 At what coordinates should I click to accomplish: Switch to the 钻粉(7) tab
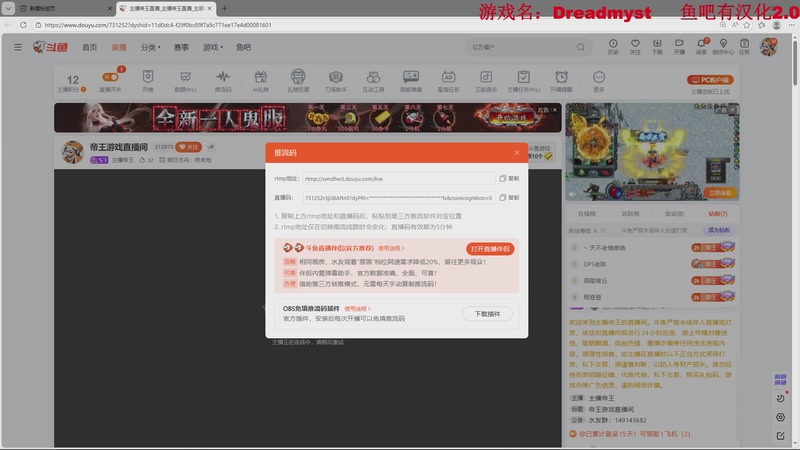[717, 214]
